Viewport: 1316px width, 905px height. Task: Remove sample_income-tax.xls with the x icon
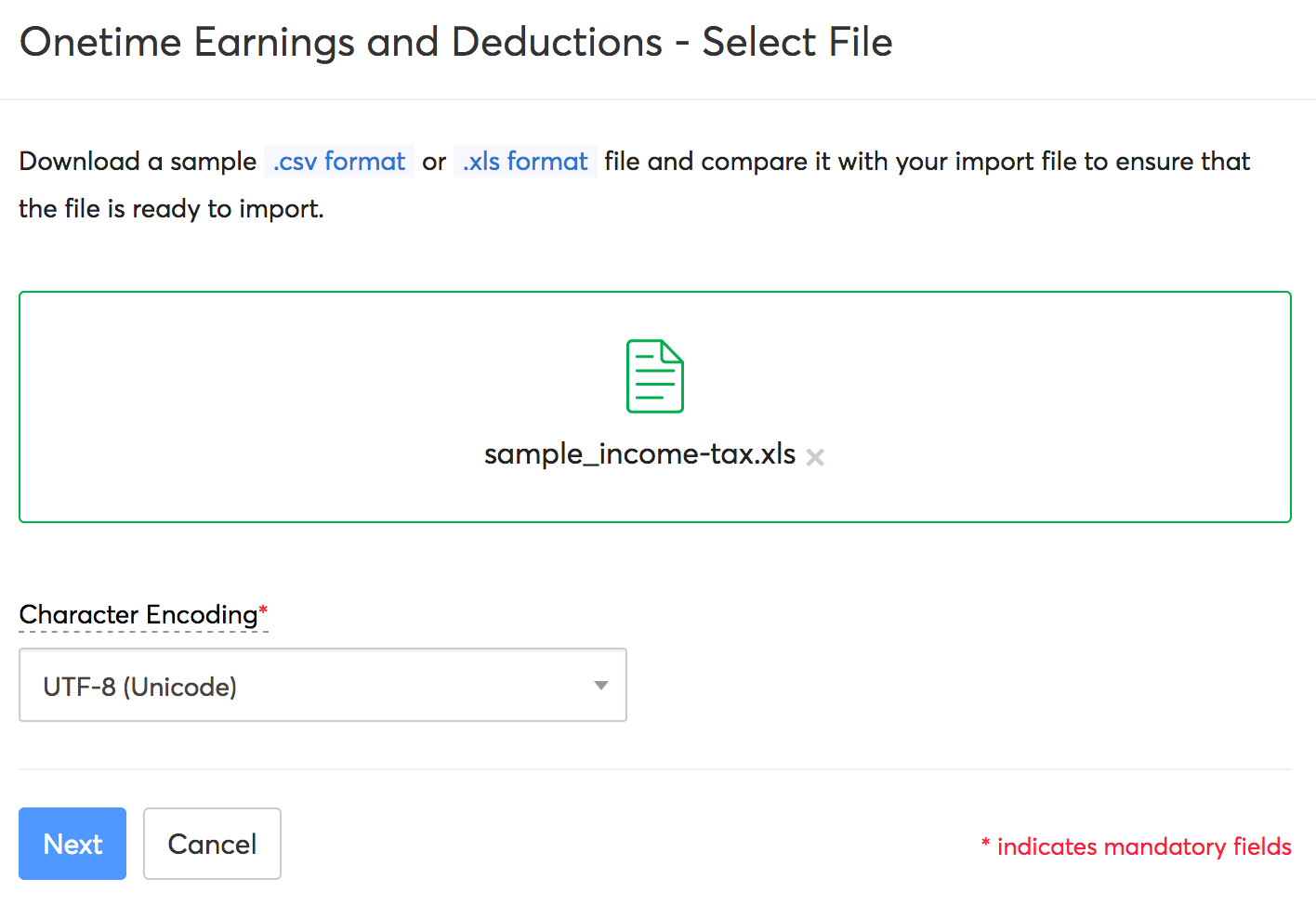pos(815,456)
